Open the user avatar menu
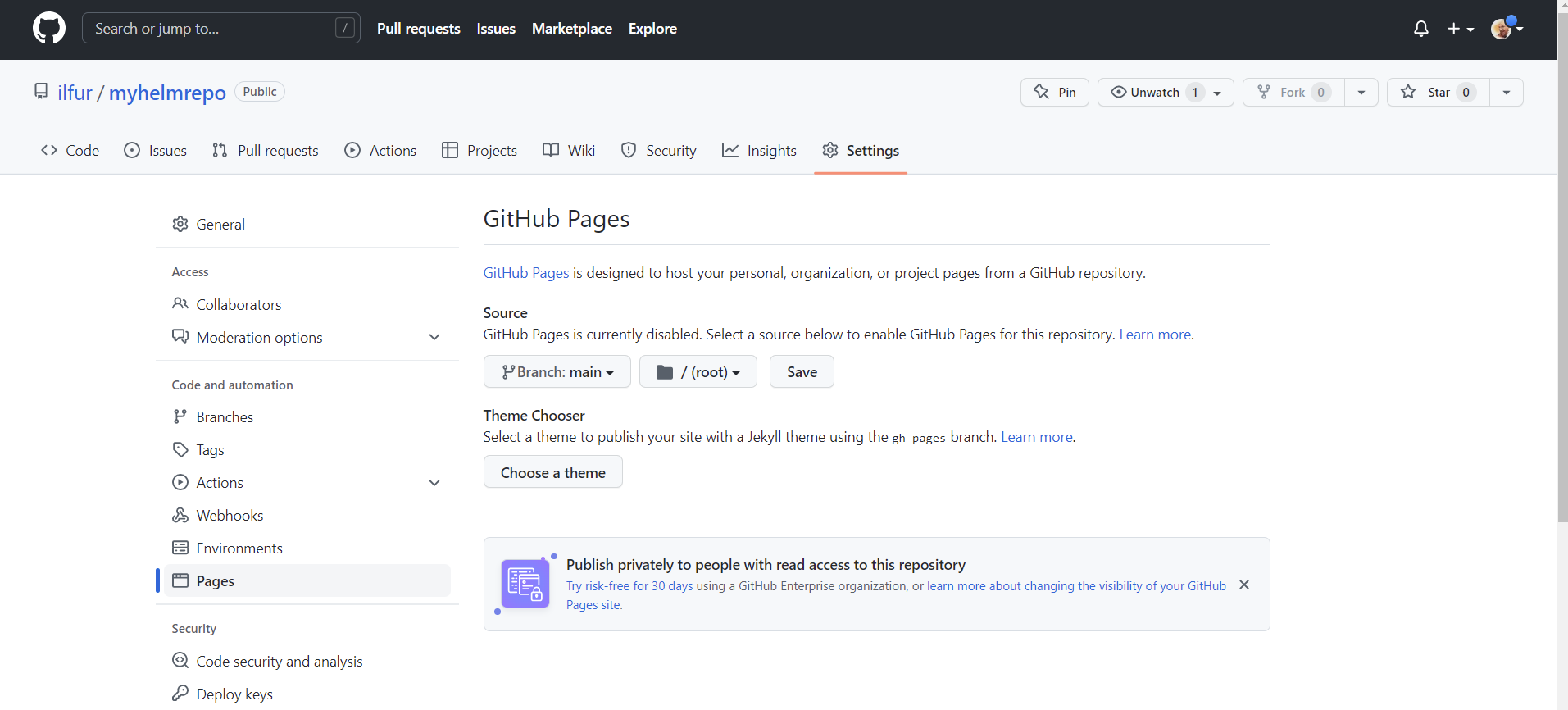1568x710 pixels. (1507, 29)
